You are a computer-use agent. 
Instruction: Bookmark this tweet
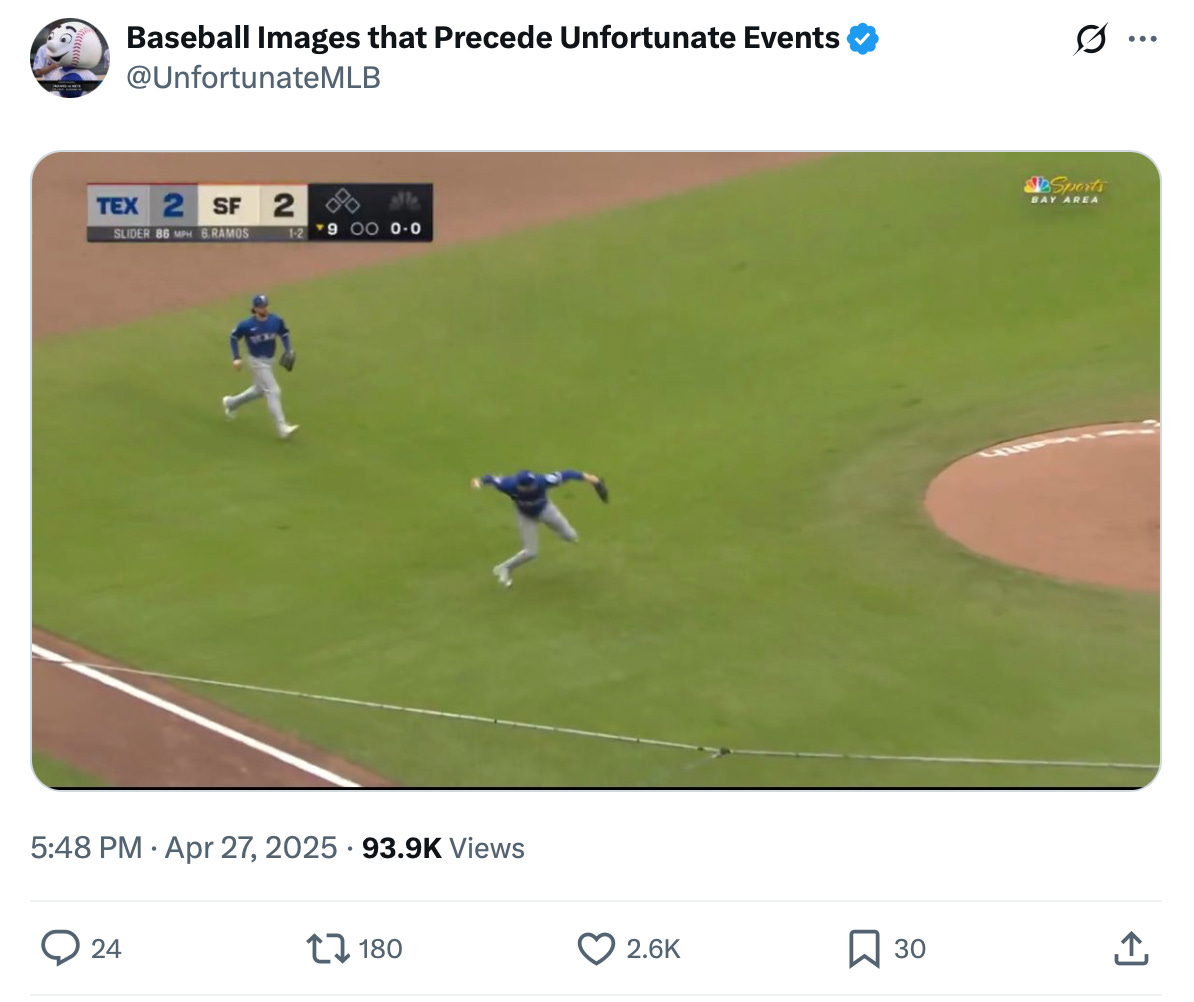tap(864, 949)
